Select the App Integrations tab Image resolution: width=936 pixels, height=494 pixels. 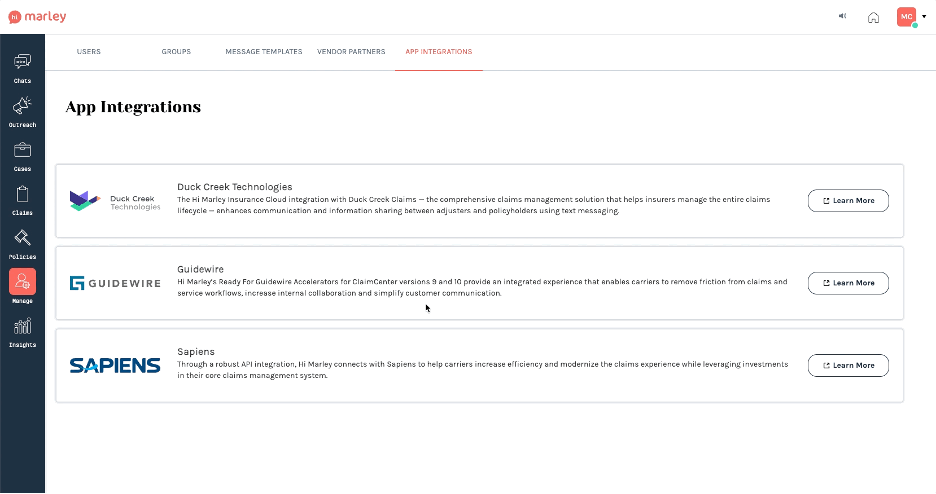[439, 52]
